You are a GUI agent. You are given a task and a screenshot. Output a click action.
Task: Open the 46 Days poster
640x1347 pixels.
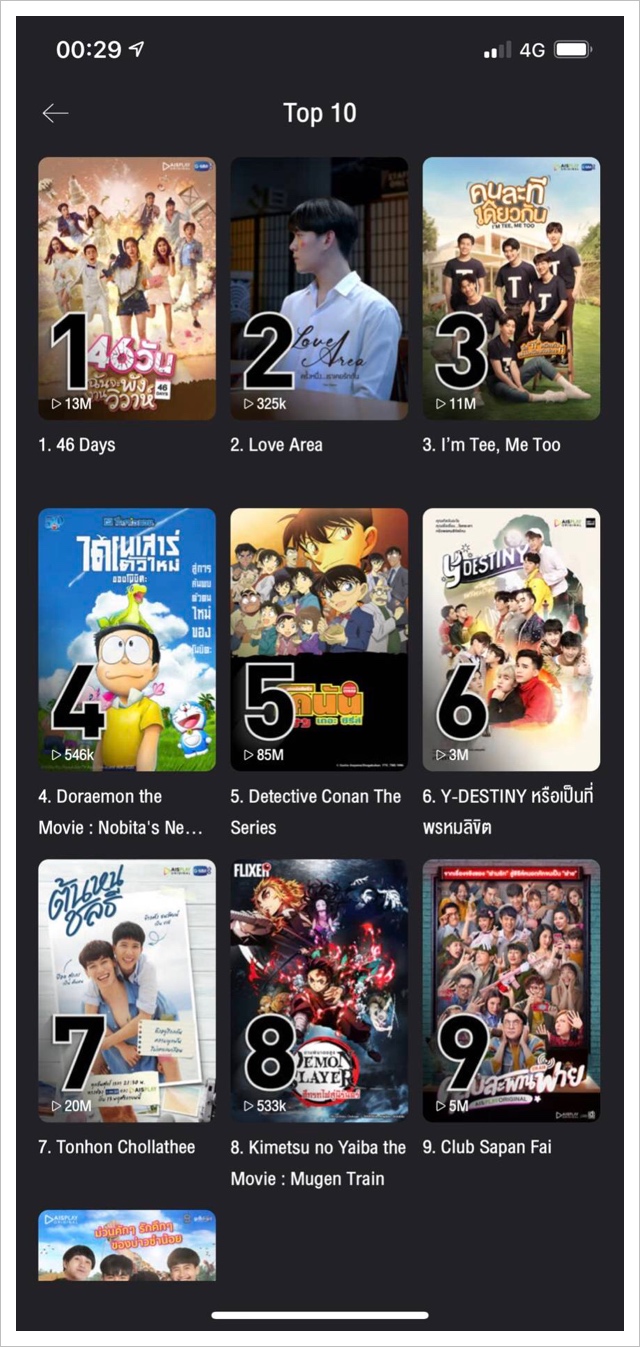click(127, 288)
